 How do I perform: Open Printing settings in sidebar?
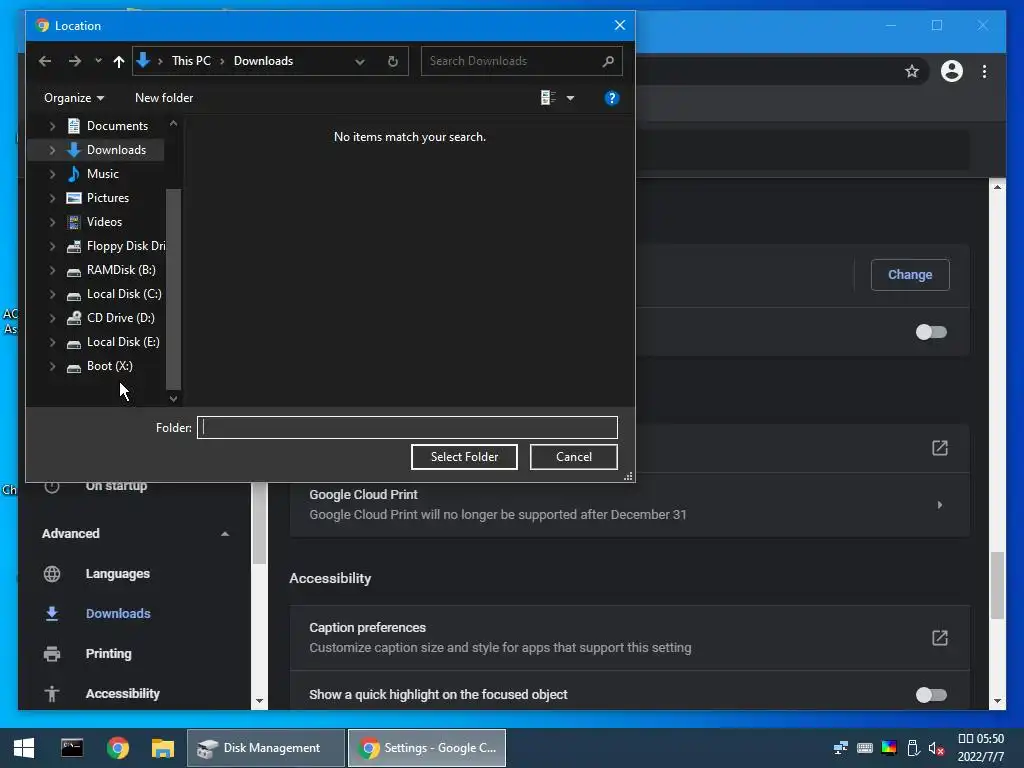coord(108,654)
